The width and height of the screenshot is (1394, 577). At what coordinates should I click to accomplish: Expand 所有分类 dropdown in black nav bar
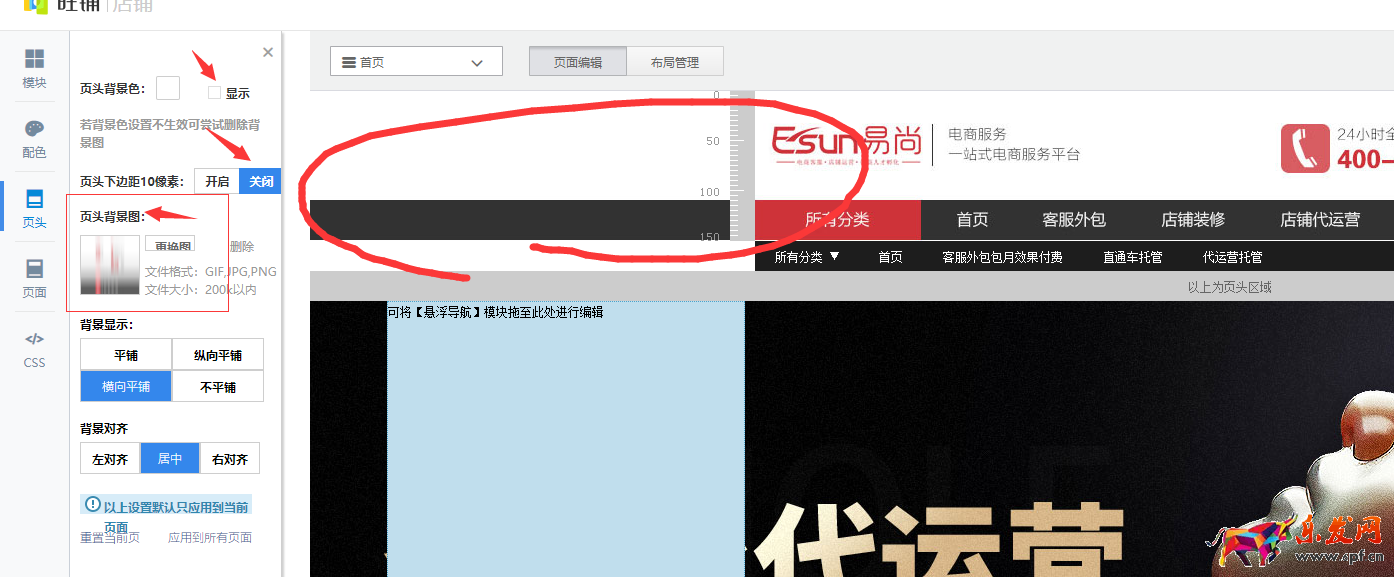(807, 257)
